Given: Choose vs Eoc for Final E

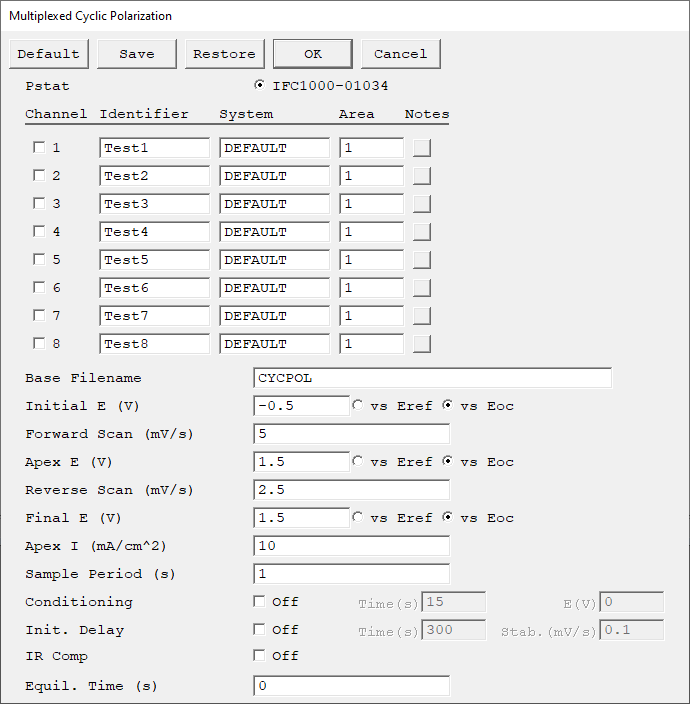Looking at the screenshot, I should click(x=448, y=517).
